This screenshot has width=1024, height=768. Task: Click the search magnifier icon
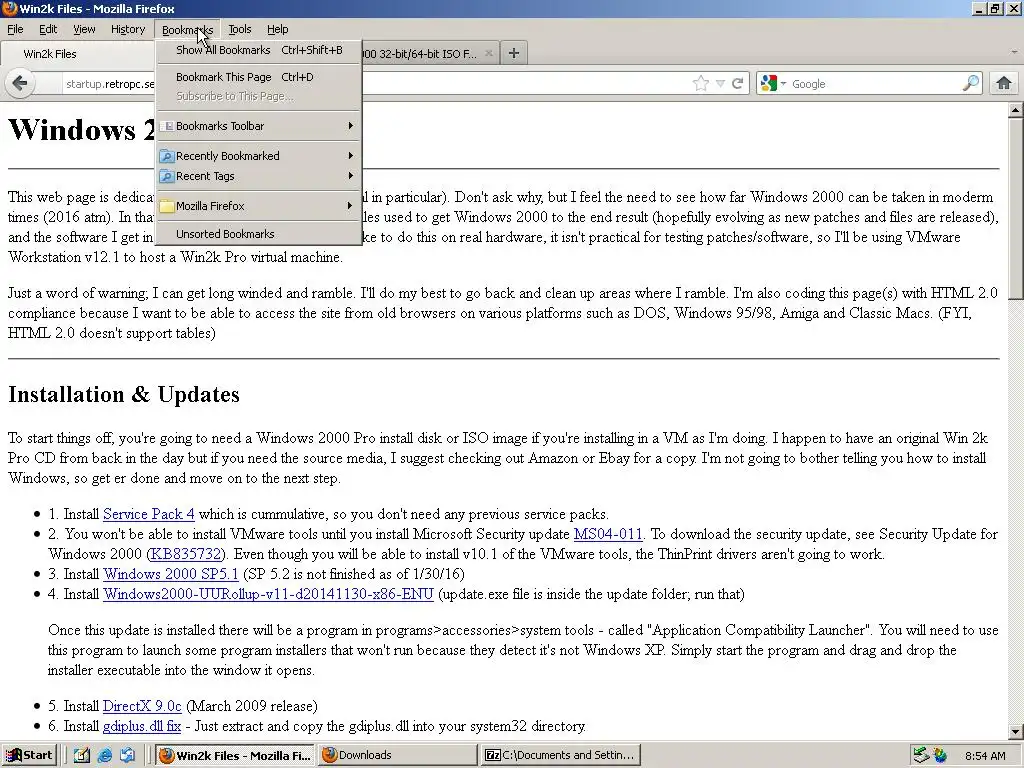click(971, 83)
